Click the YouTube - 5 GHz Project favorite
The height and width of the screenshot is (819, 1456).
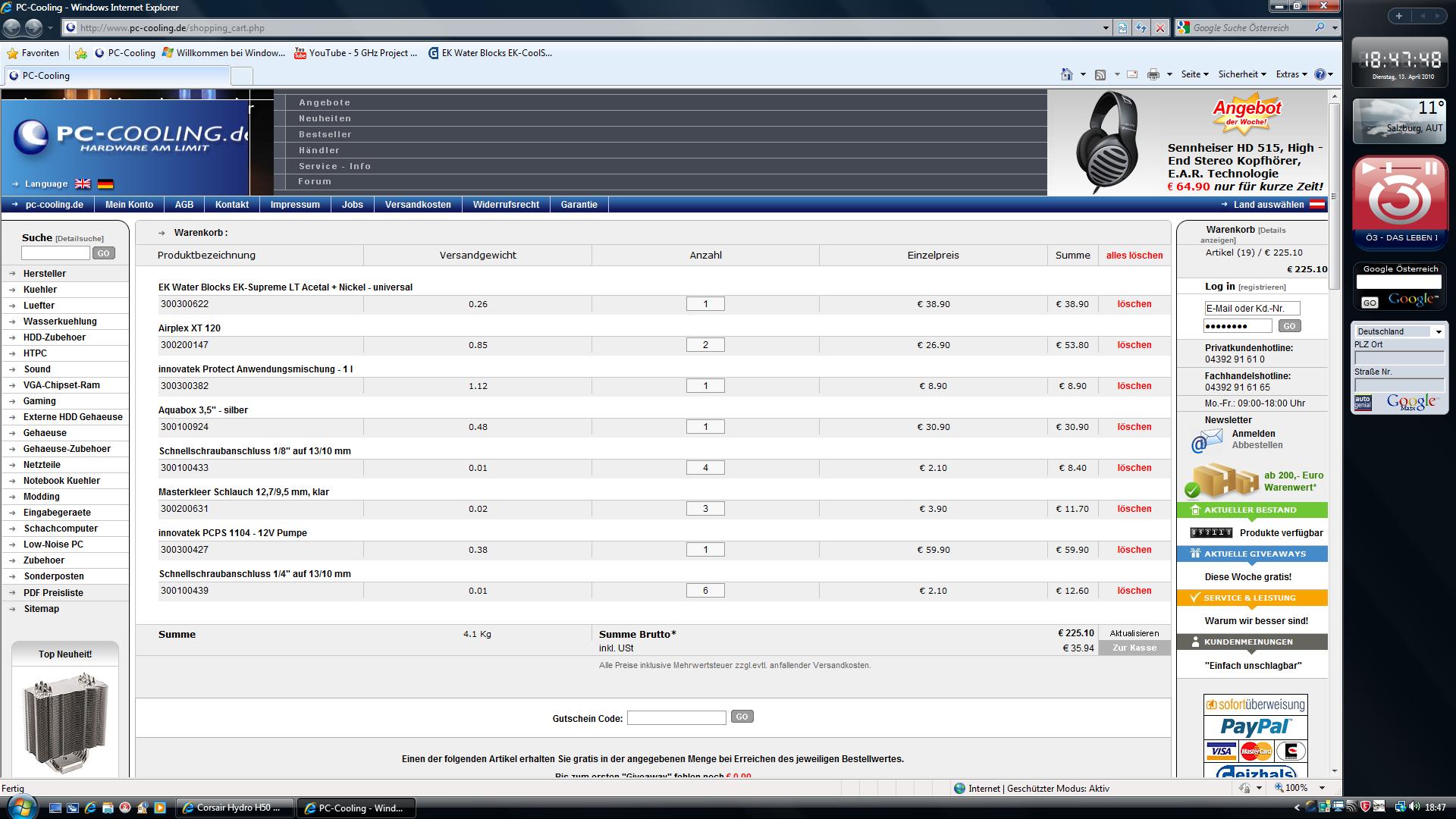tap(356, 53)
